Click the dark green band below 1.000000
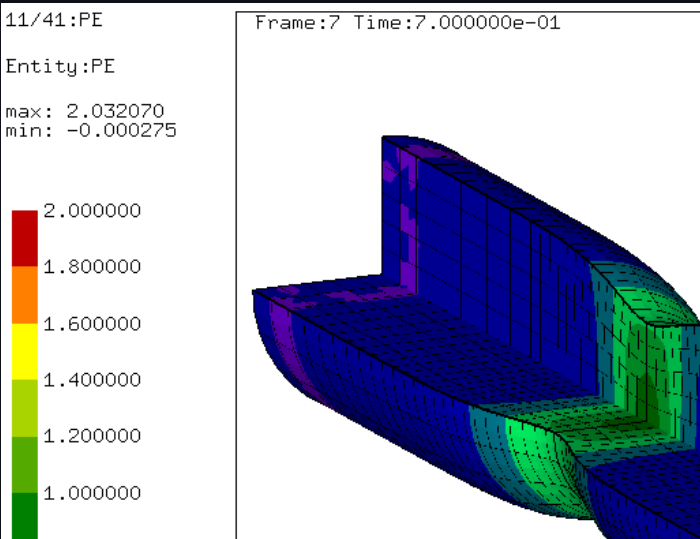The image size is (700, 539). coord(25,516)
